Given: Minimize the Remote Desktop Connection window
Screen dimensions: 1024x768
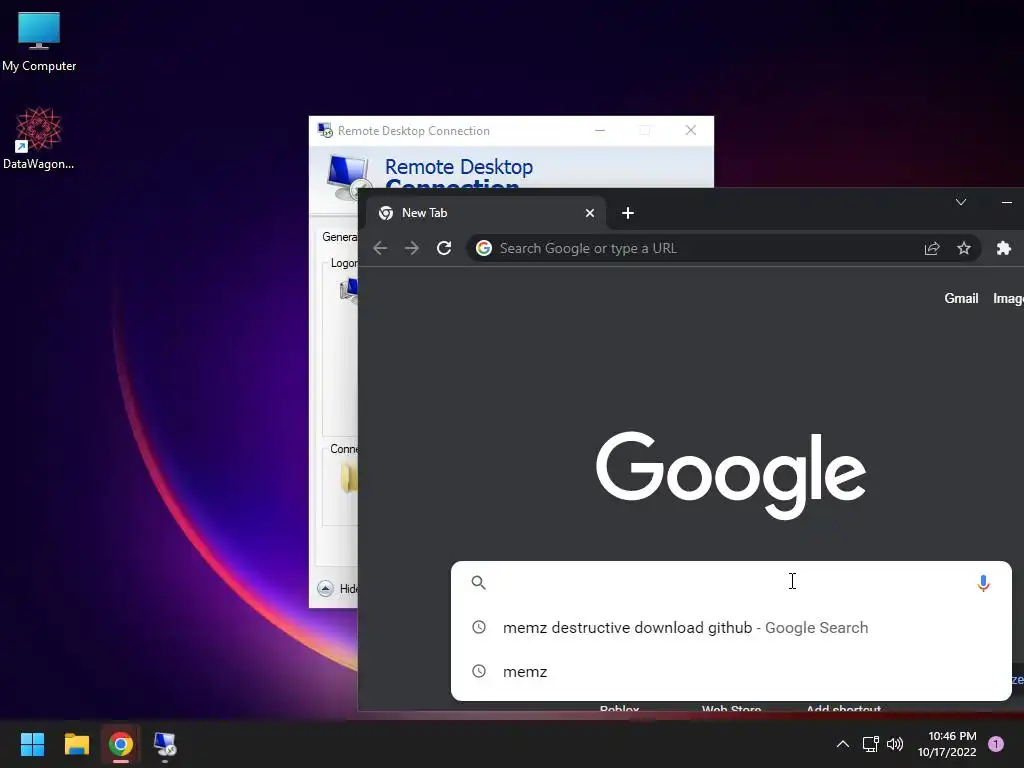Looking at the screenshot, I should (600, 131).
